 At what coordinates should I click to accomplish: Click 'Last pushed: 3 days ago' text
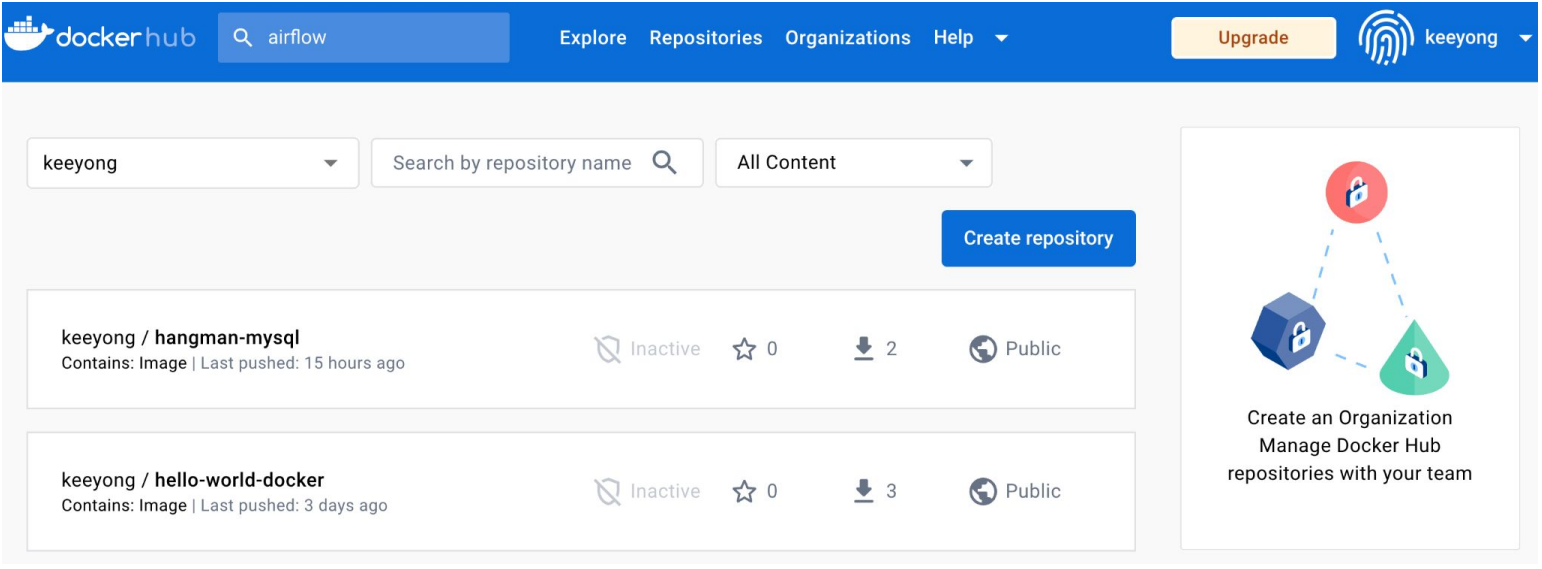[x=293, y=506]
